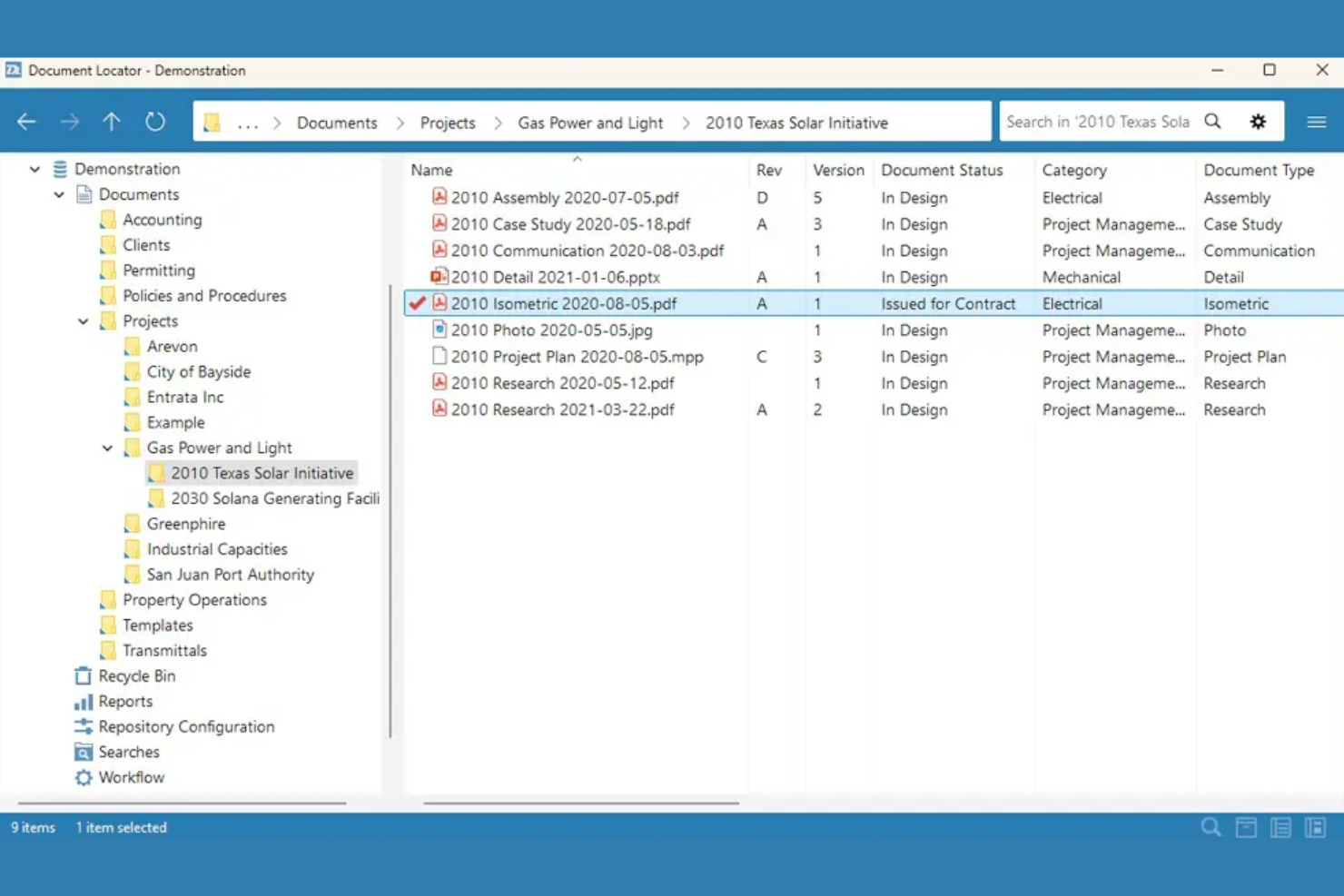This screenshot has width=1344, height=896.
Task: Open the Recycle Bin
Action: click(137, 675)
